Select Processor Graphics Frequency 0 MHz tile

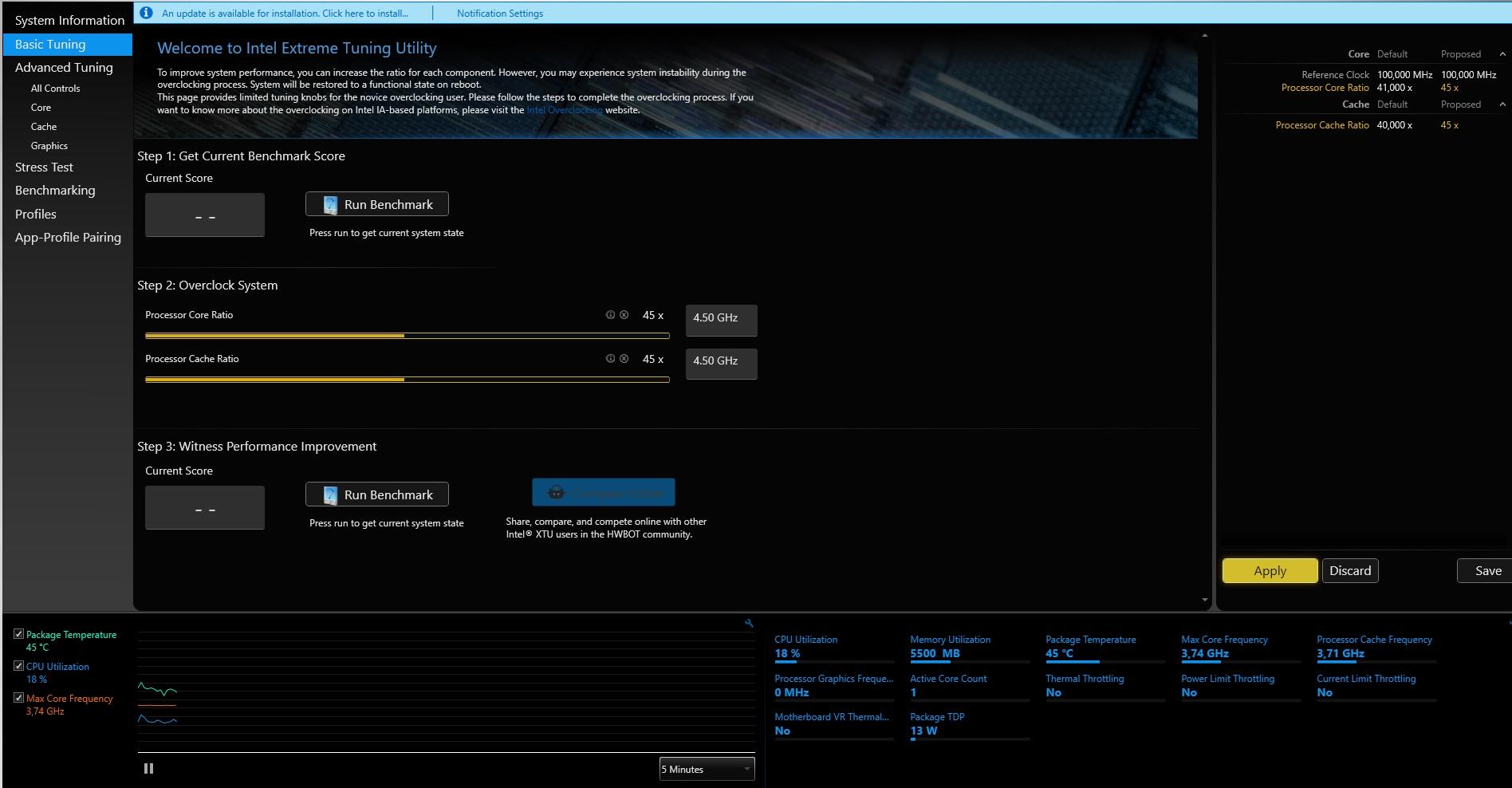tap(834, 687)
